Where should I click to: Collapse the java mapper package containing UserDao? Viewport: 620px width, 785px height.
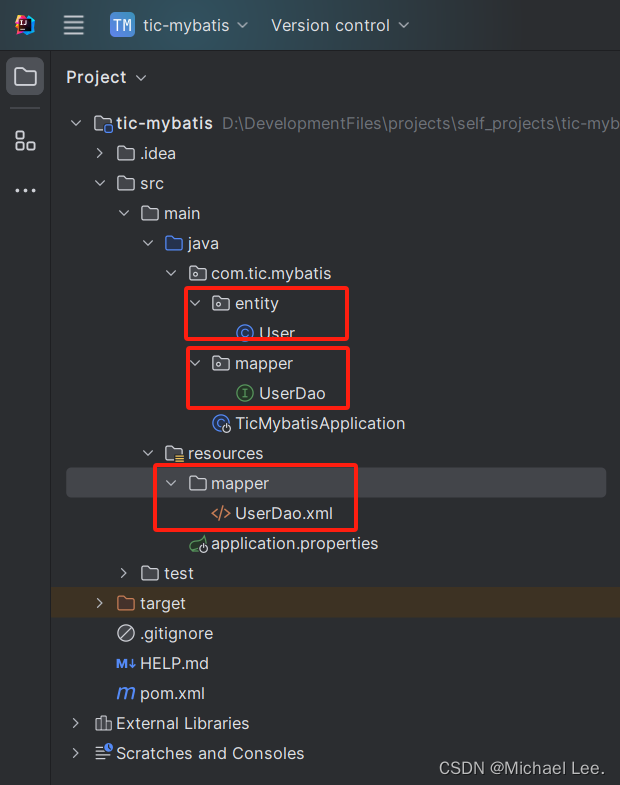[196, 363]
